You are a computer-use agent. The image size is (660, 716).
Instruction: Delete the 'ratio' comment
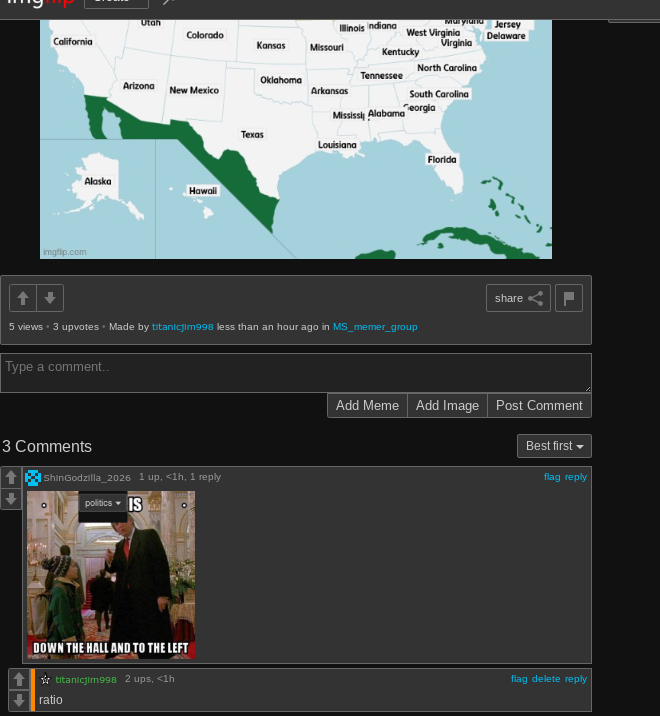tap(546, 679)
